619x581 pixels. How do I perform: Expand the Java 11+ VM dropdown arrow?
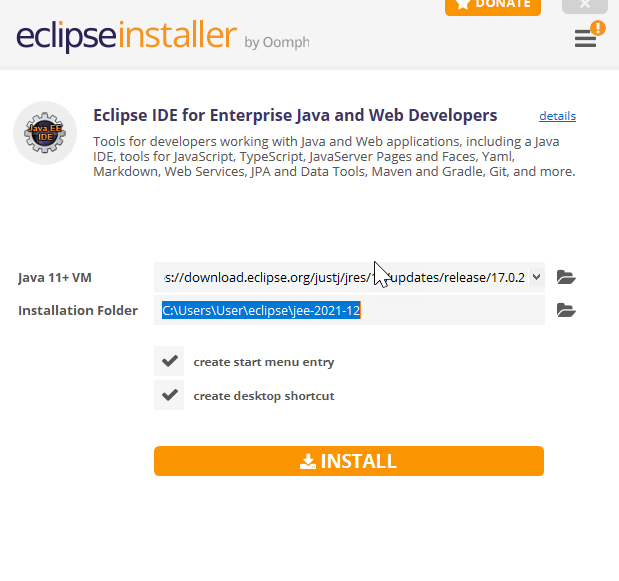[536, 277]
